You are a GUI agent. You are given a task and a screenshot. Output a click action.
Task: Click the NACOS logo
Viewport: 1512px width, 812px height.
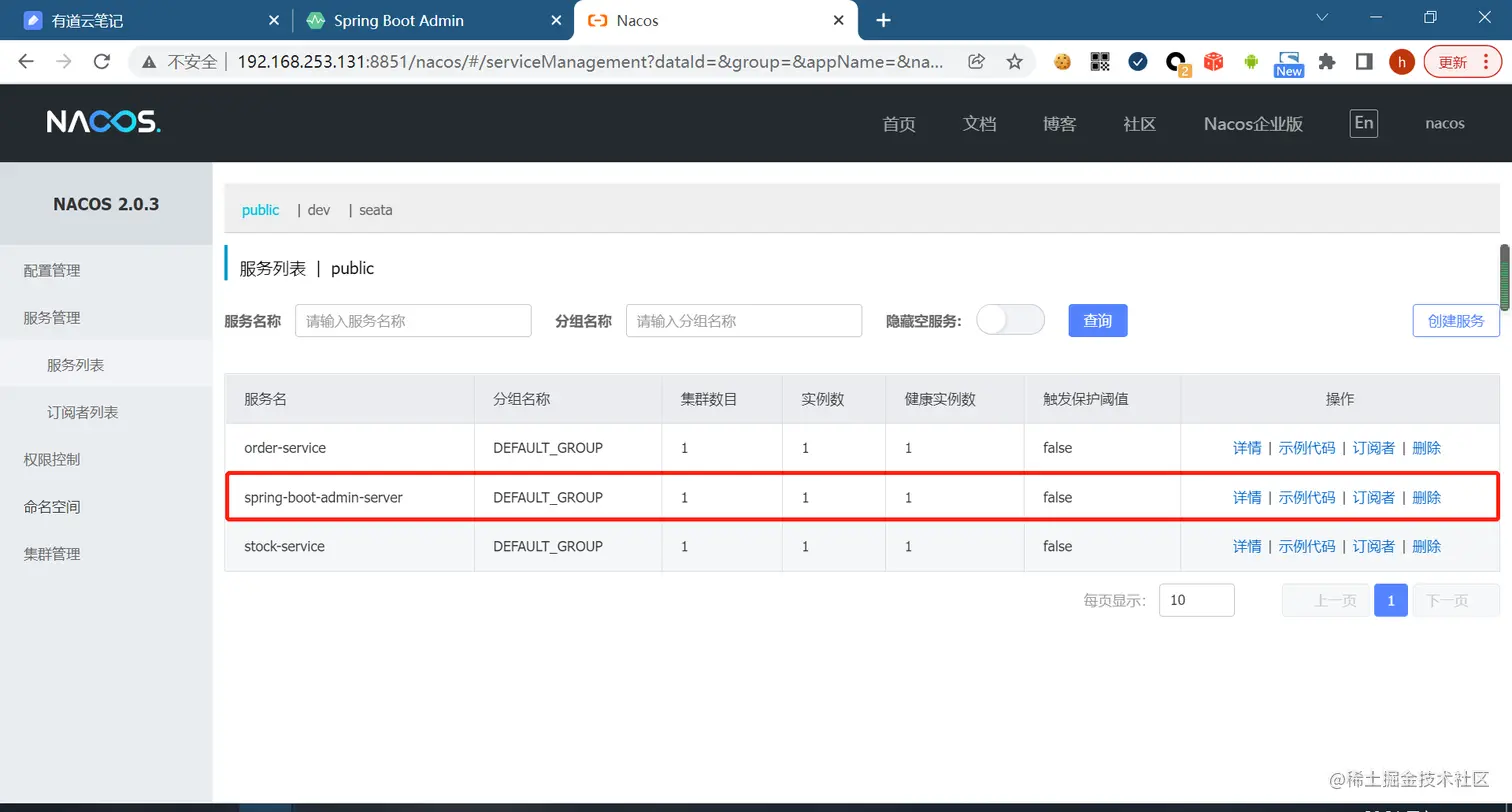coord(103,122)
